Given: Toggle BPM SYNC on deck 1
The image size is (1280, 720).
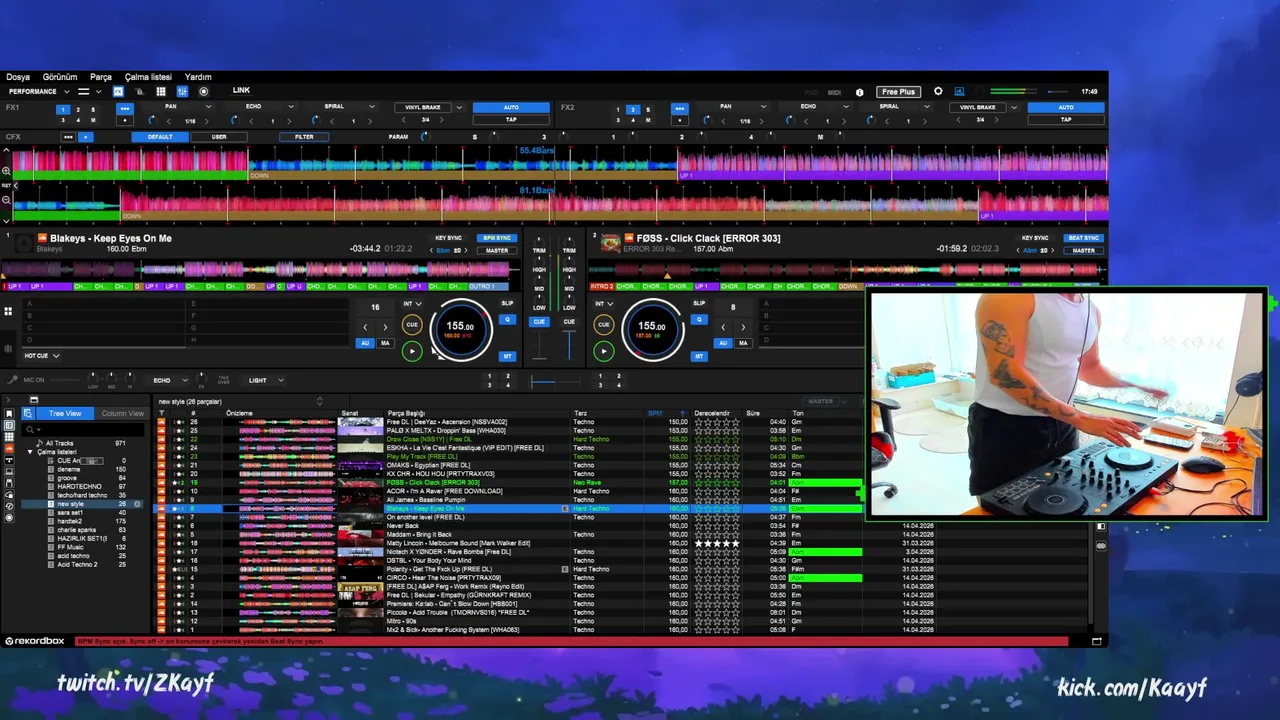Looking at the screenshot, I should point(496,238).
